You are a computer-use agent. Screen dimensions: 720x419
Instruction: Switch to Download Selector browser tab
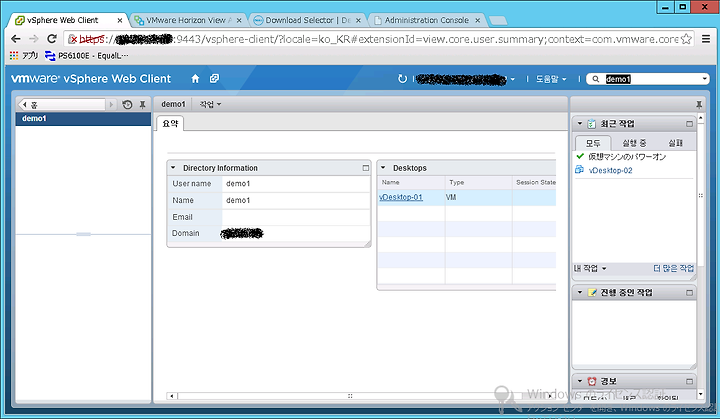click(x=308, y=20)
